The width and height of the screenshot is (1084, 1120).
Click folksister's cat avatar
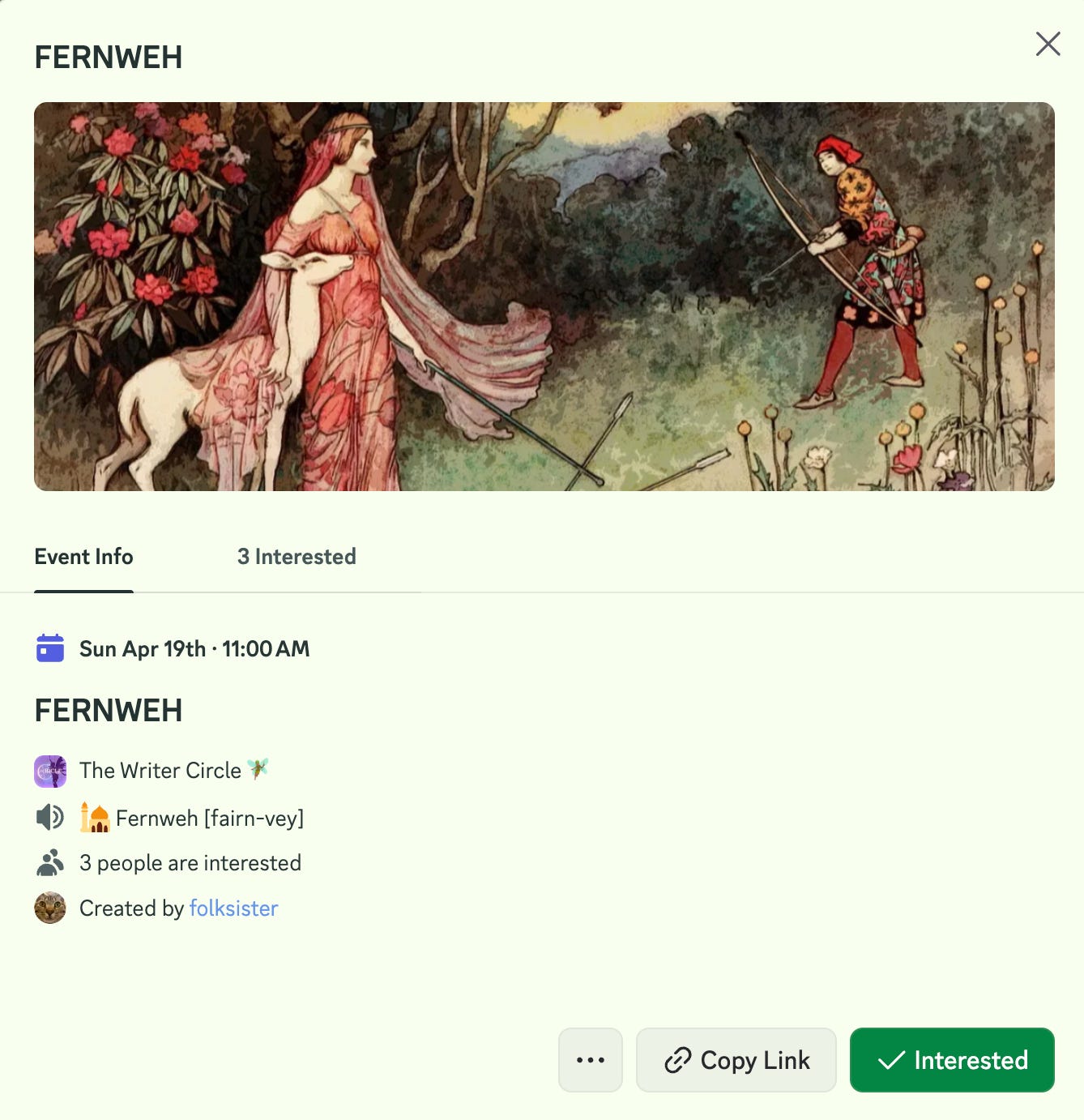coord(50,908)
